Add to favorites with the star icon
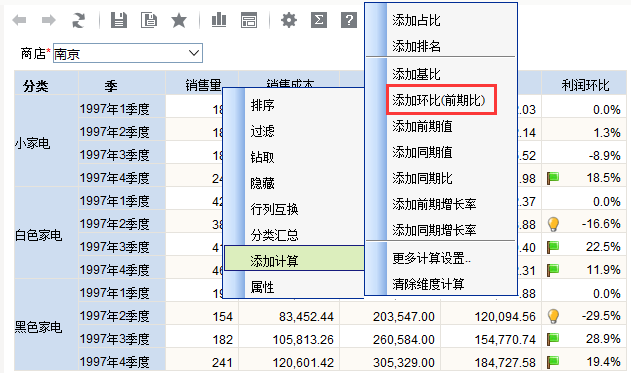 [x=179, y=20]
